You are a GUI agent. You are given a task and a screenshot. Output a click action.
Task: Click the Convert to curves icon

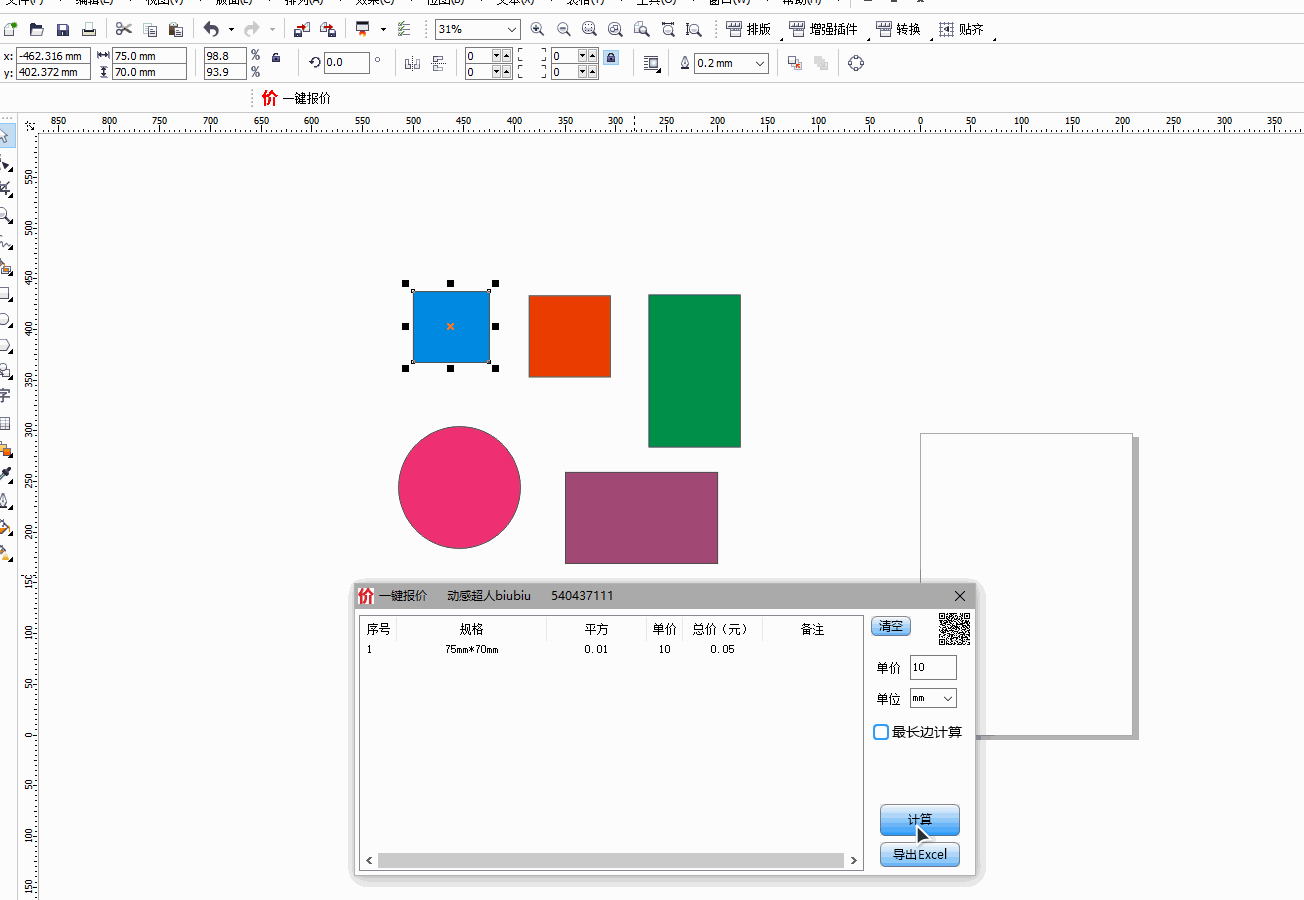pyautogui.click(x=855, y=63)
